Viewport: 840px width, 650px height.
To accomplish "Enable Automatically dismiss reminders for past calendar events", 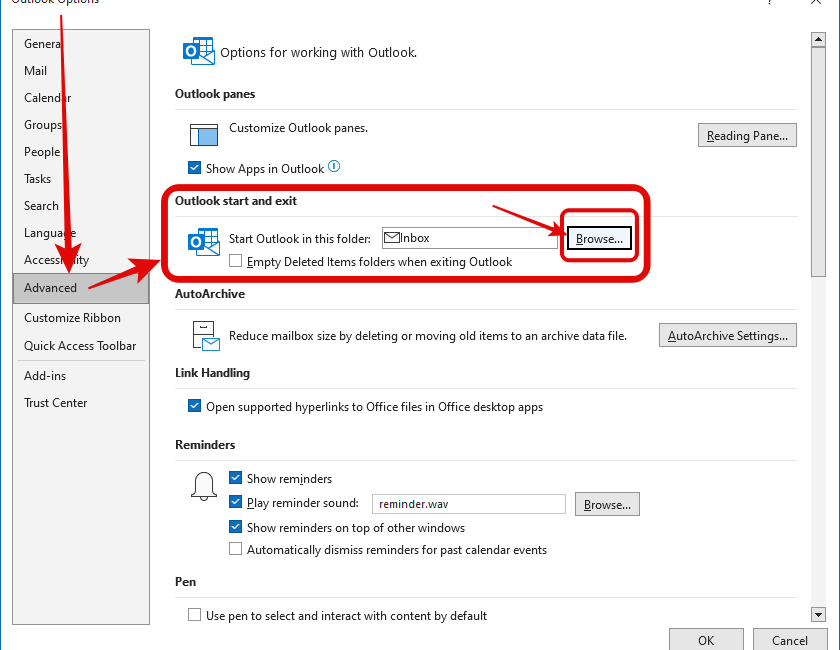I will (x=235, y=549).
